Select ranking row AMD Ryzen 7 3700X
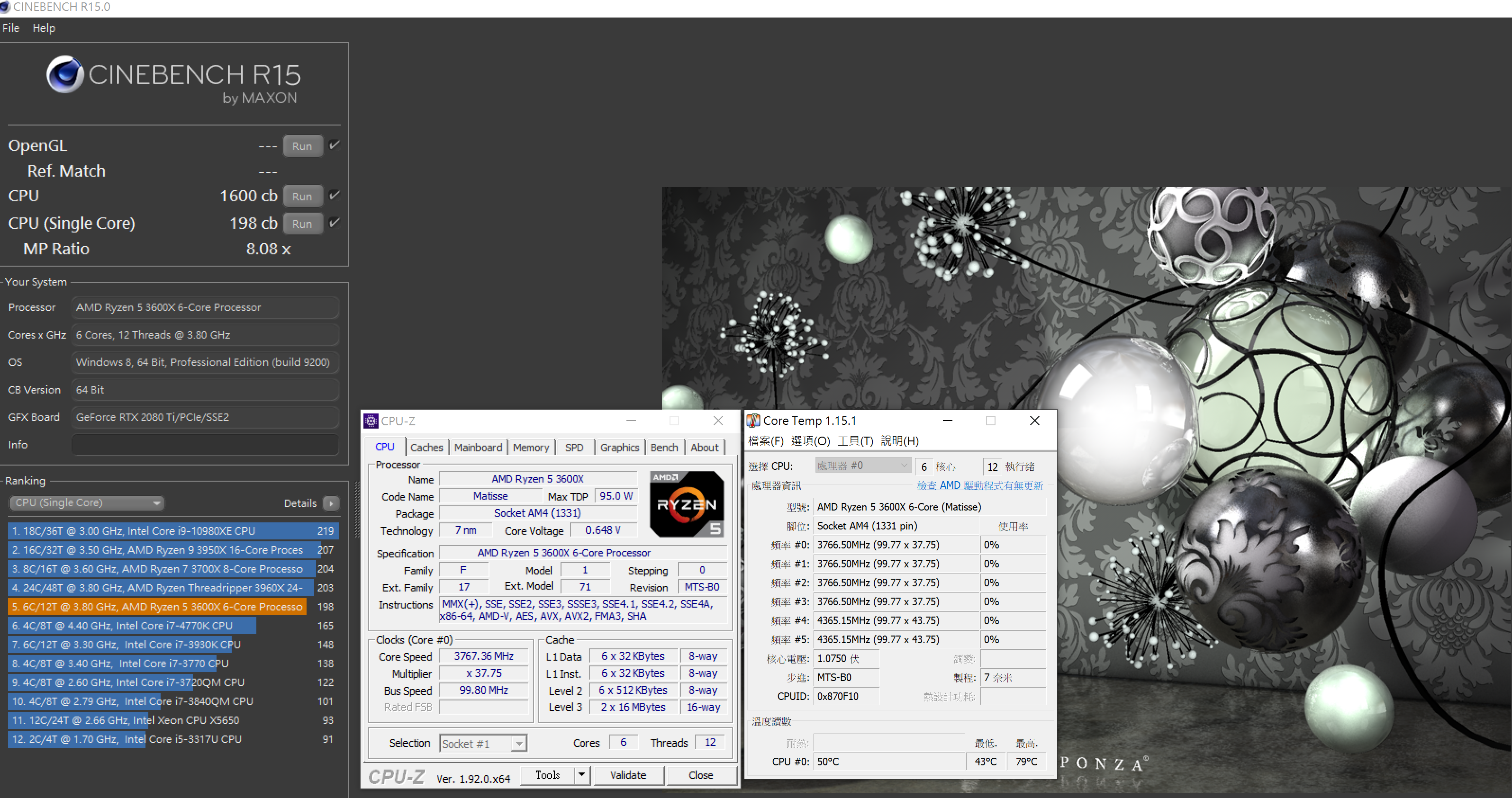 pyautogui.click(x=172, y=569)
